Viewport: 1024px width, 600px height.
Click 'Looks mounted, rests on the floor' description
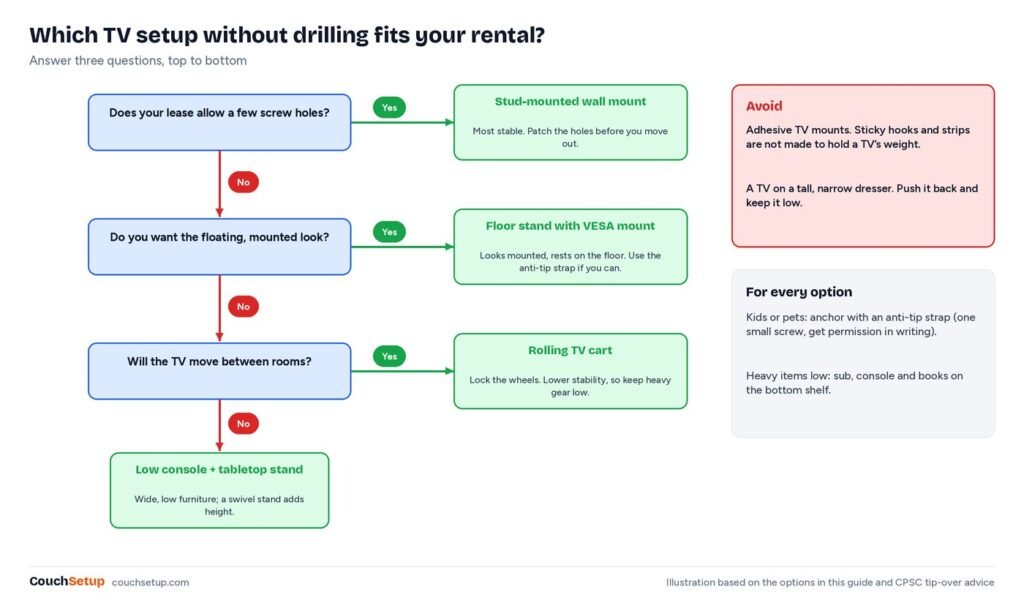click(x=570, y=262)
